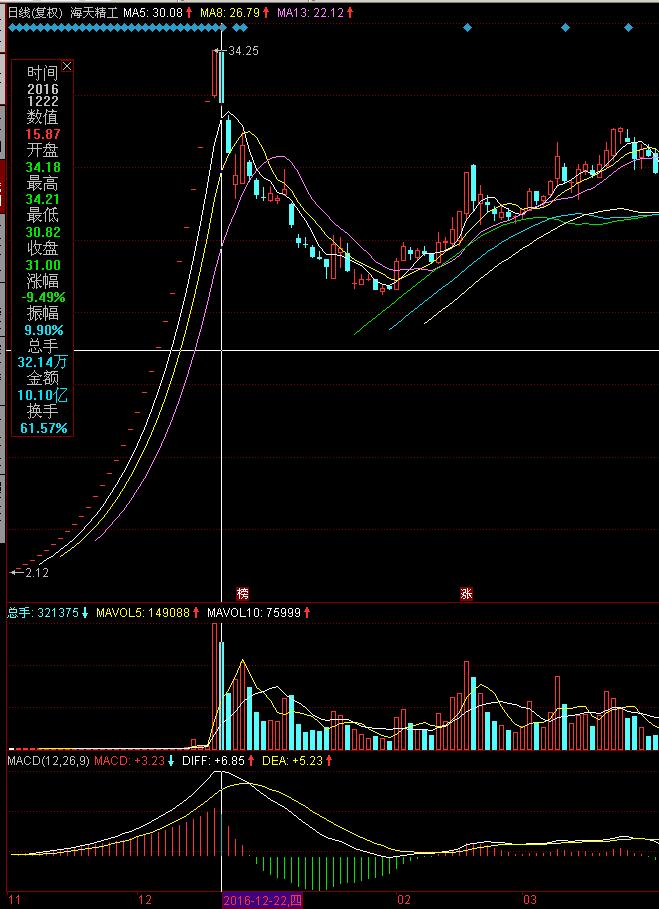This screenshot has height=909, width=659.
Task: Click the MACD: +3.23 value
Action: [x=129, y=761]
